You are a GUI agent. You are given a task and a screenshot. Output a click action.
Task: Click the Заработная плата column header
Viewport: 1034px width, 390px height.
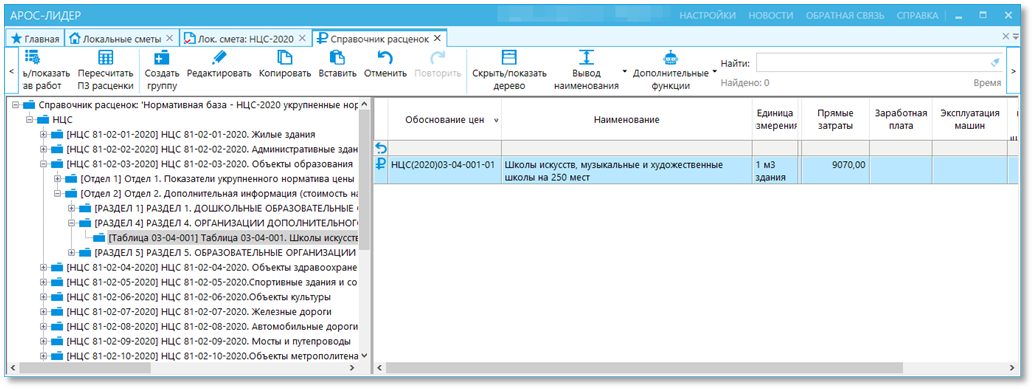901,119
